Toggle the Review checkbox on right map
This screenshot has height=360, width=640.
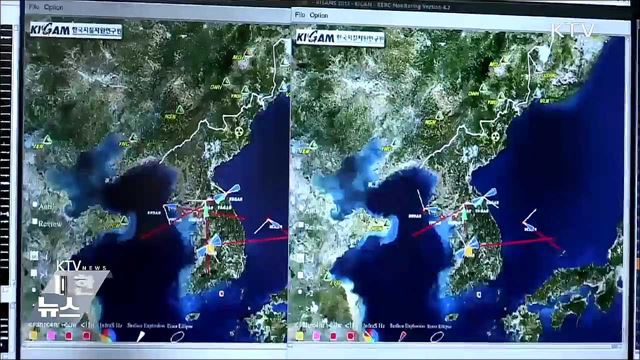pyautogui.click(x=301, y=225)
